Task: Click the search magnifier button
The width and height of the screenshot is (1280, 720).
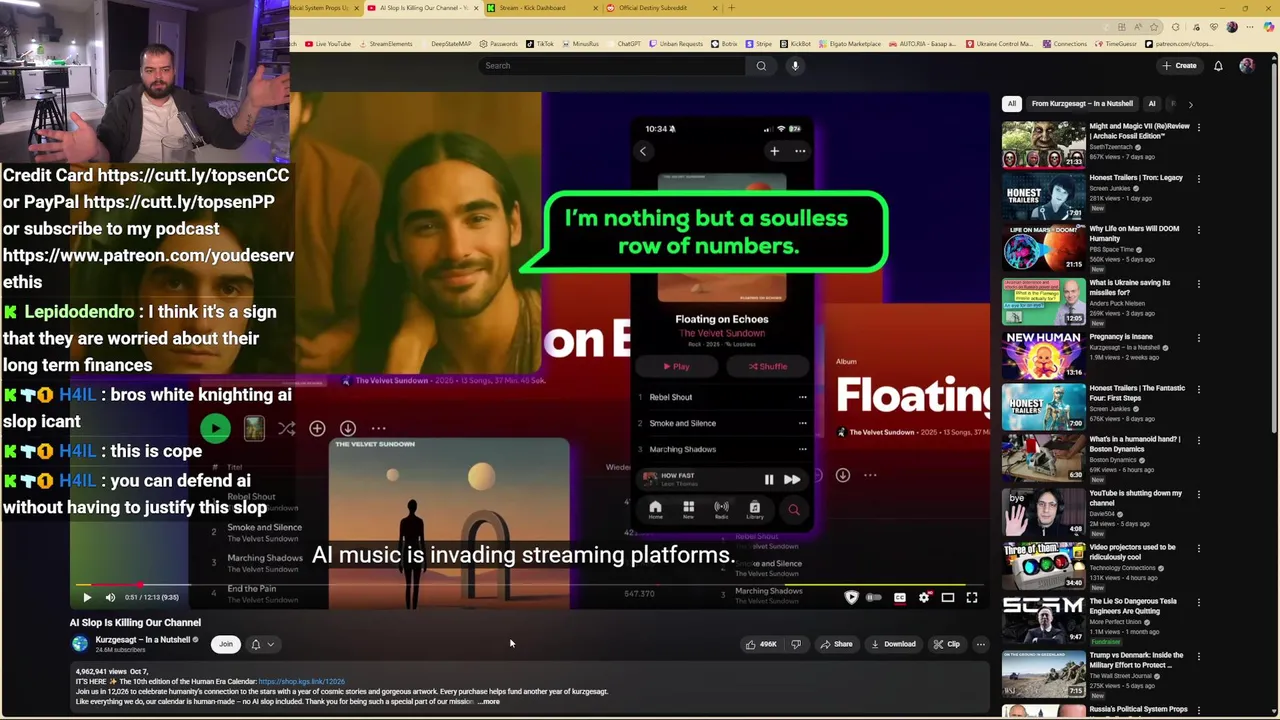Action: click(x=761, y=66)
